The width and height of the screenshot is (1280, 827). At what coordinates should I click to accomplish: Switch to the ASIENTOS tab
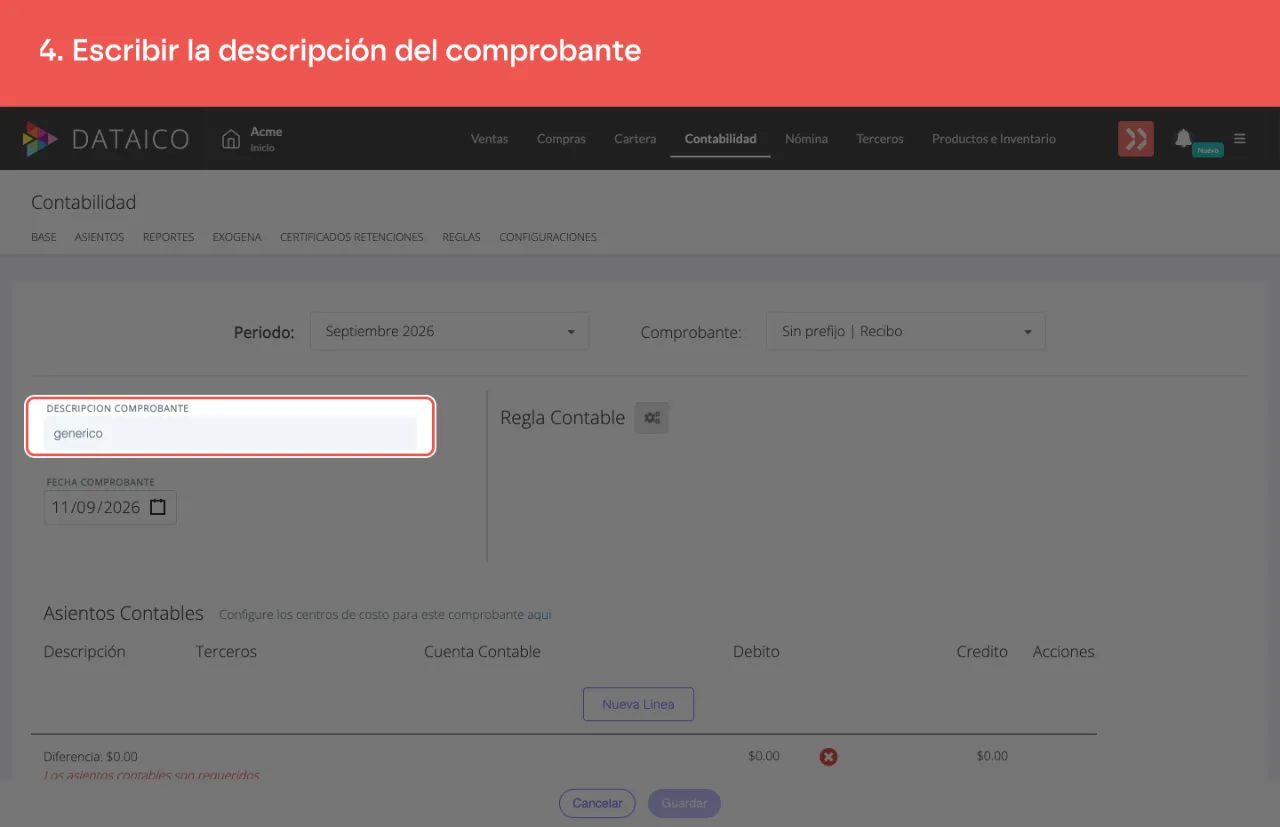(100, 237)
